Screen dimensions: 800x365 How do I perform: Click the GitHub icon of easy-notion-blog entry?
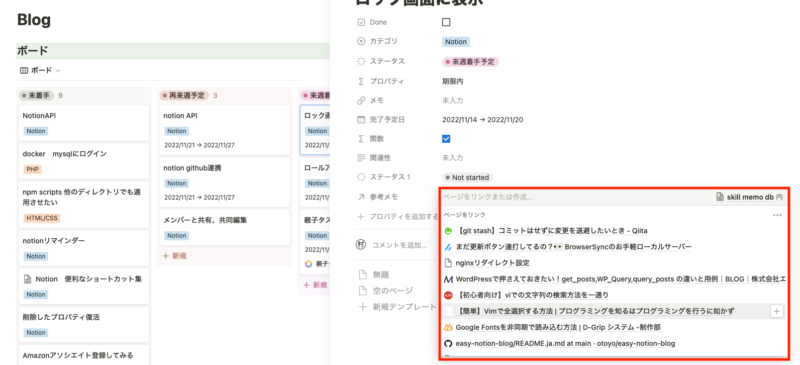(448, 344)
